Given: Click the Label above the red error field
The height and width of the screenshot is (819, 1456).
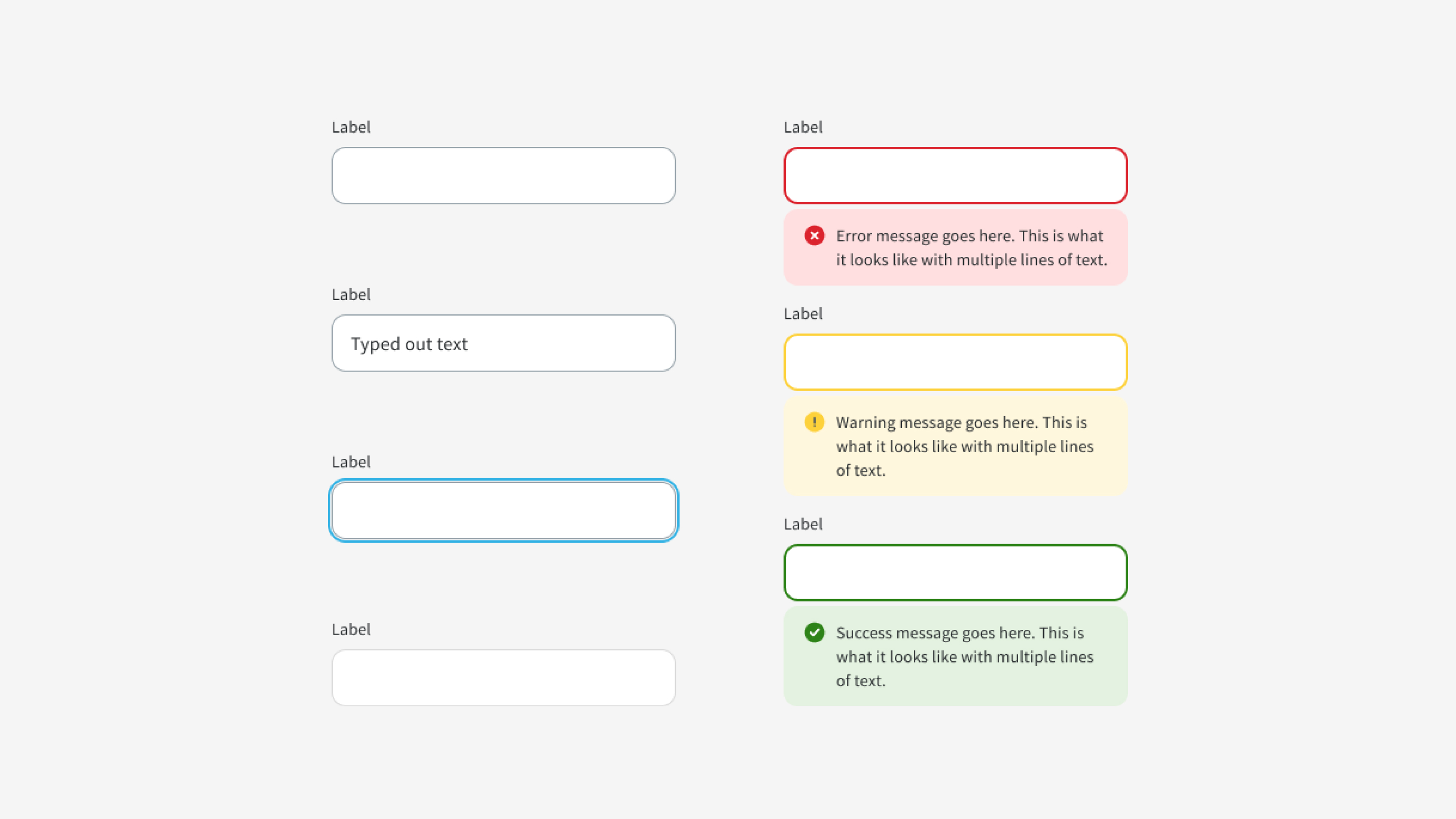Looking at the screenshot, I should pos(802,127).
